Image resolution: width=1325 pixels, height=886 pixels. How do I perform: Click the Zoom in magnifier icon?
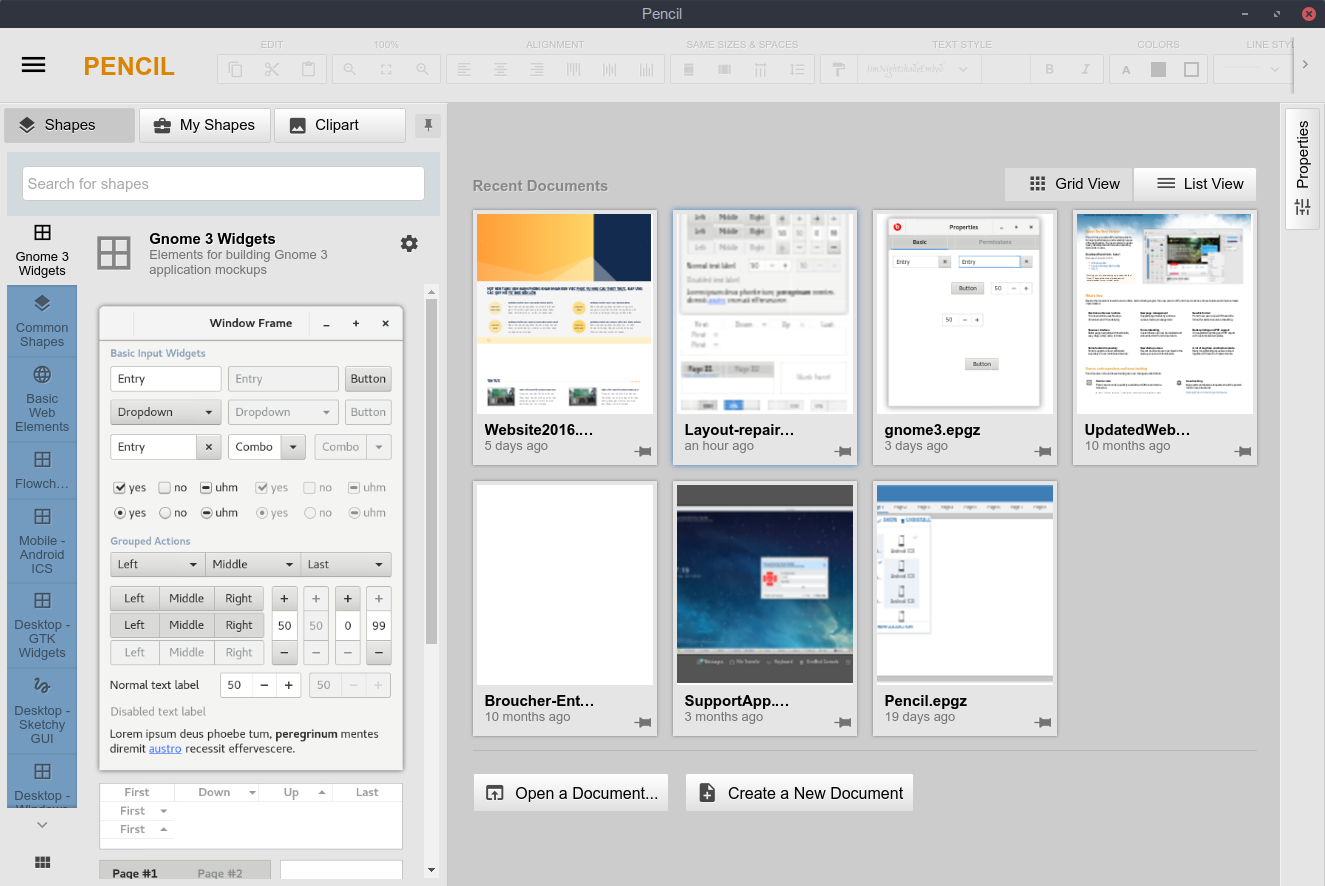click(423, 69)
